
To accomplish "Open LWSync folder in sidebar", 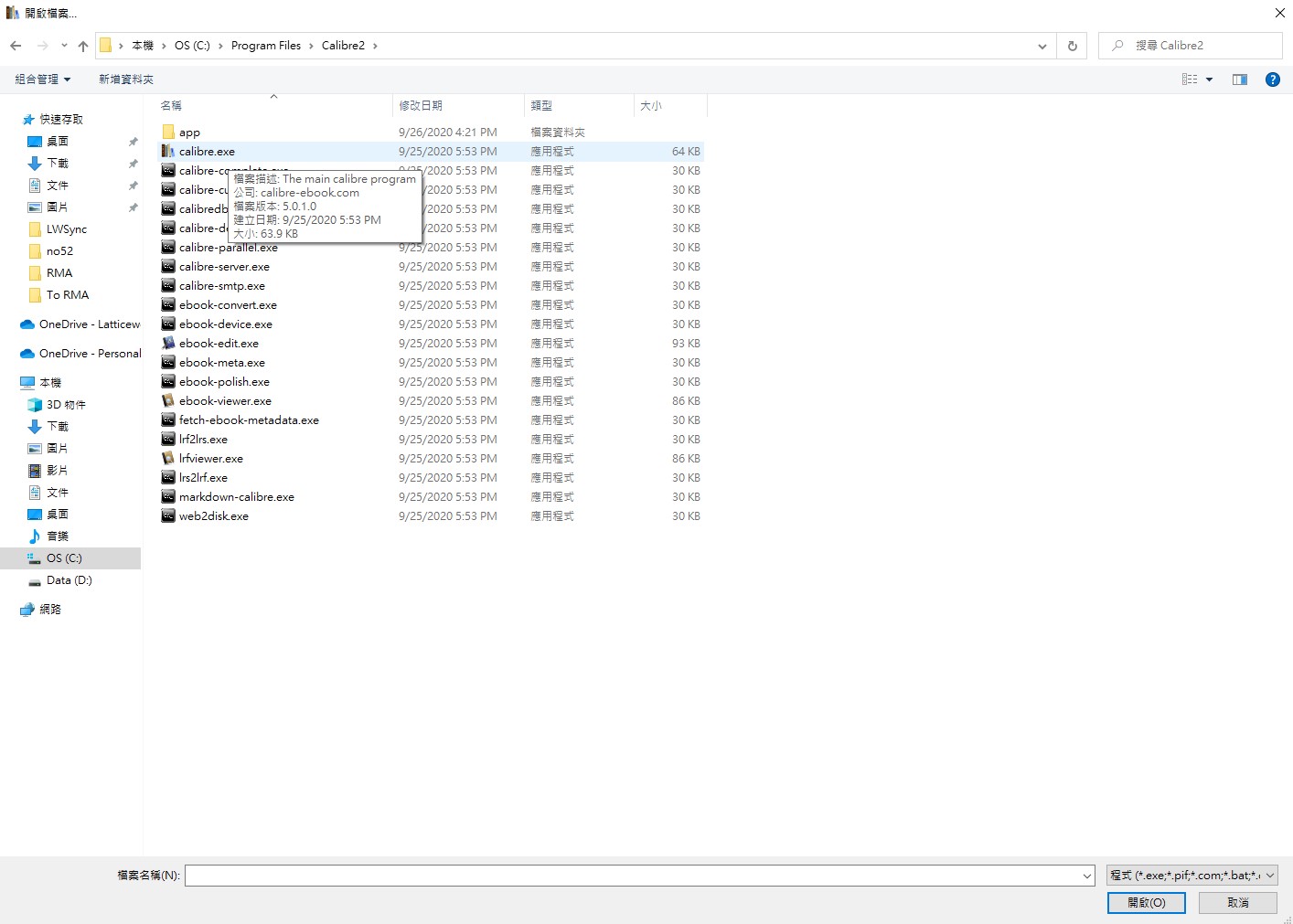I will tap(67, 229).
